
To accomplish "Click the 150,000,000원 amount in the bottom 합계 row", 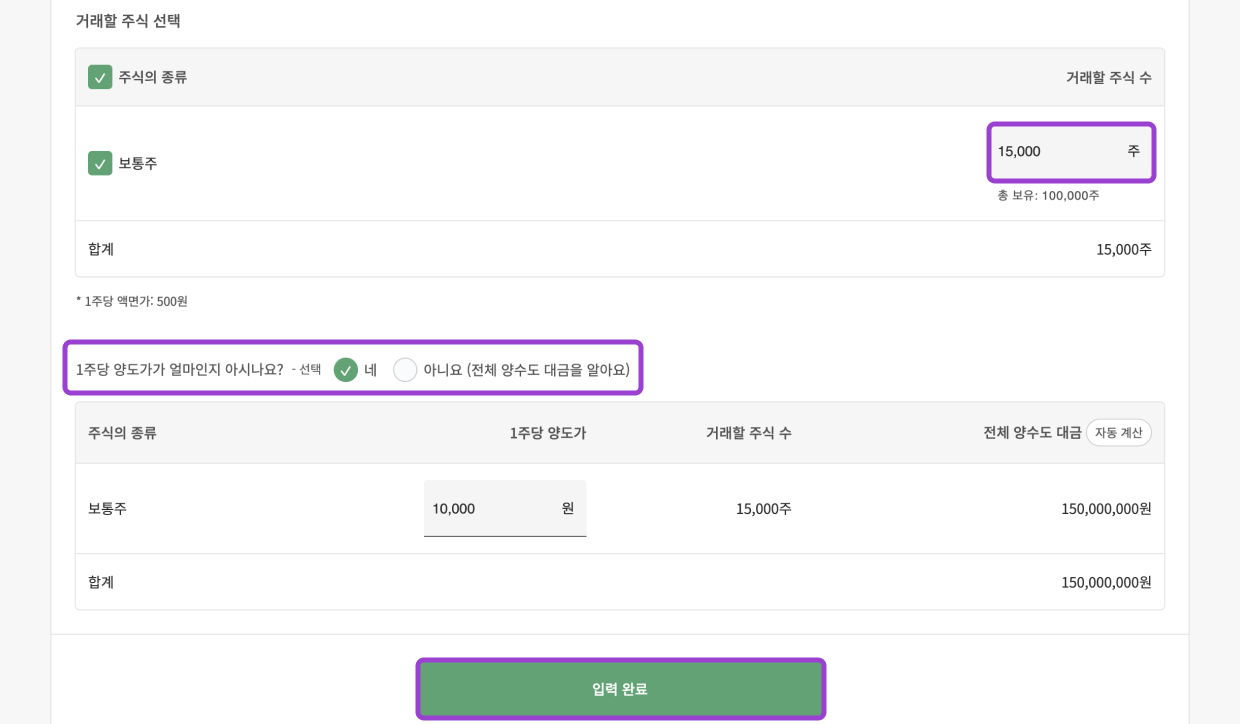I will pos(1105,582).
